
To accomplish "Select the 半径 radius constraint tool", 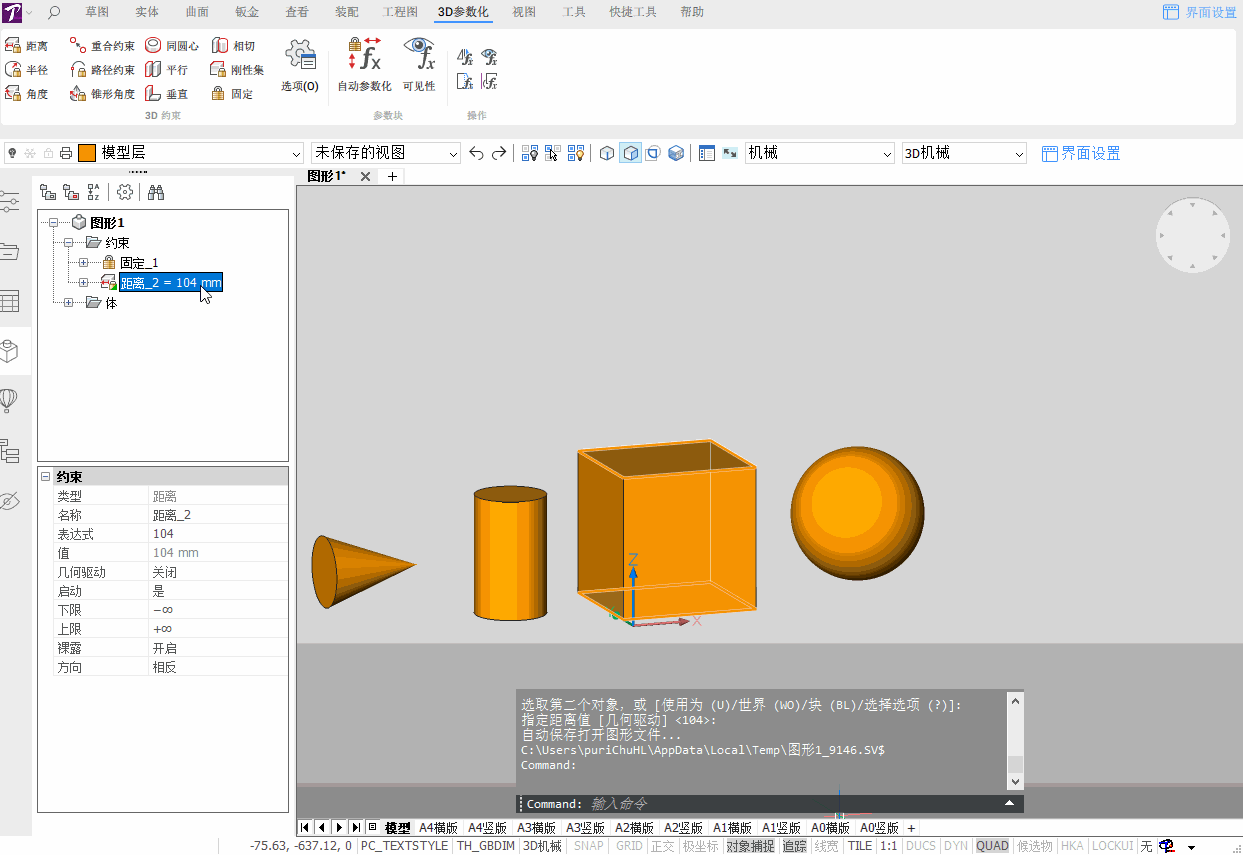I will tap(26, 70).
